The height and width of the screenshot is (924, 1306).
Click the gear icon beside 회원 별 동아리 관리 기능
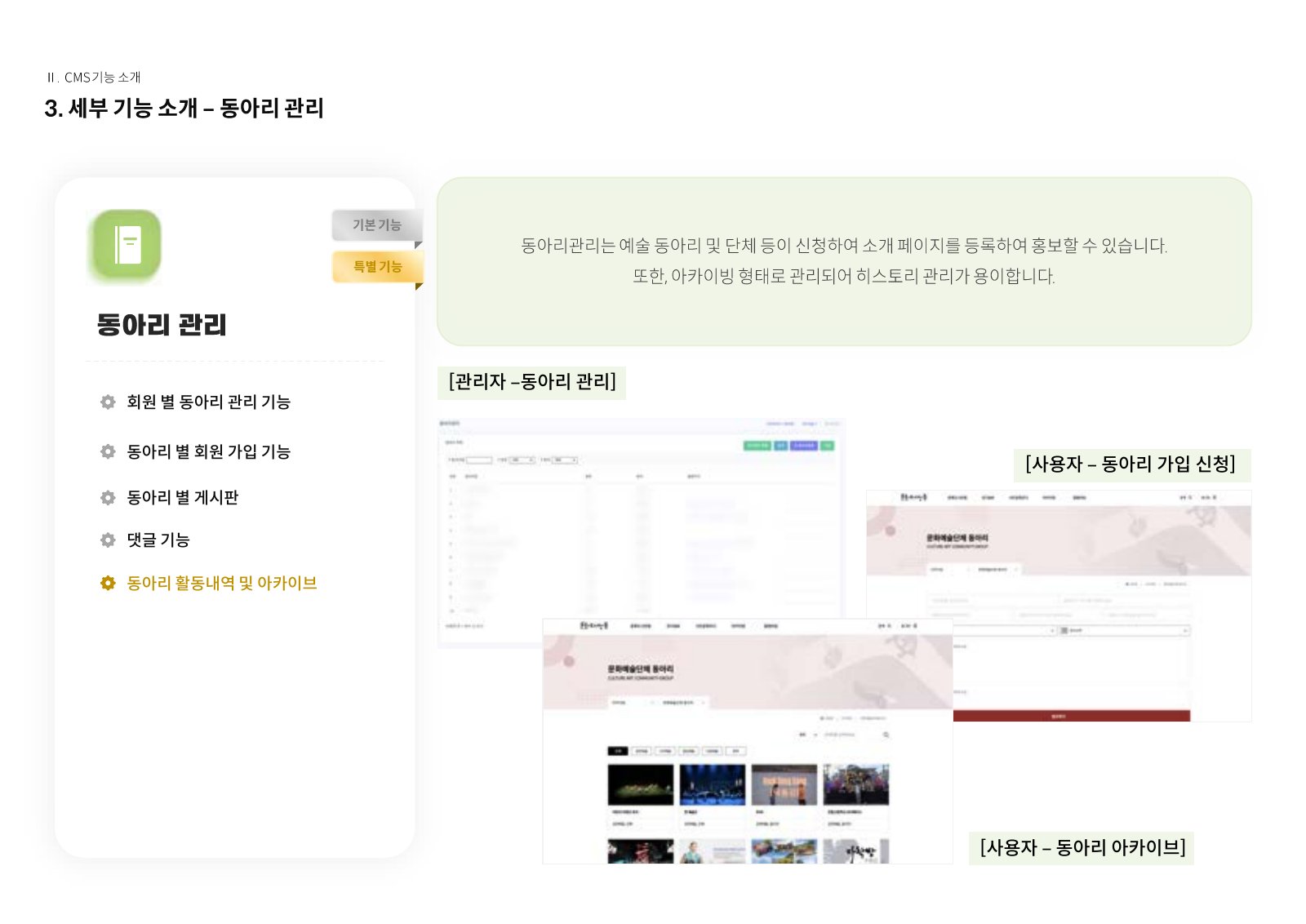coord(108,402)
